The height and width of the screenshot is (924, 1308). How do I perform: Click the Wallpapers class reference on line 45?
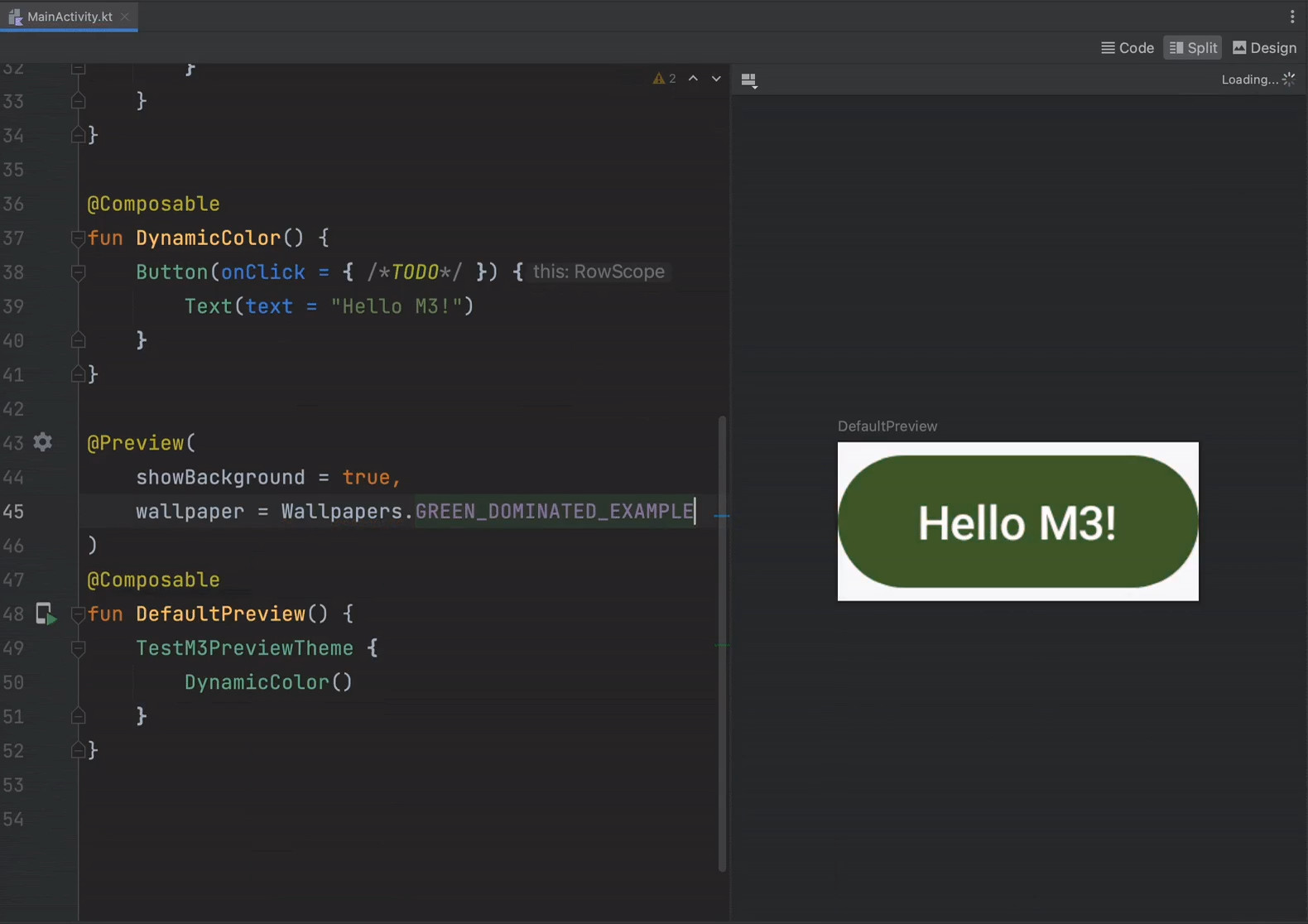(342, 511)
